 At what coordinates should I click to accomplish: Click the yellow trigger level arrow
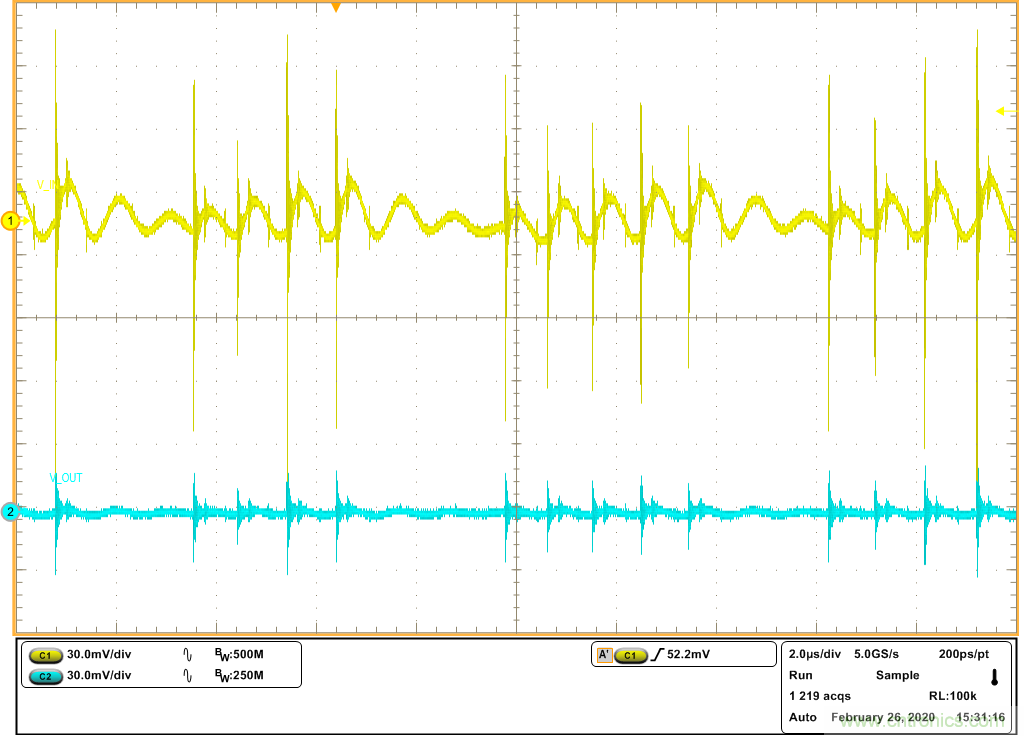tap(999, 112)
